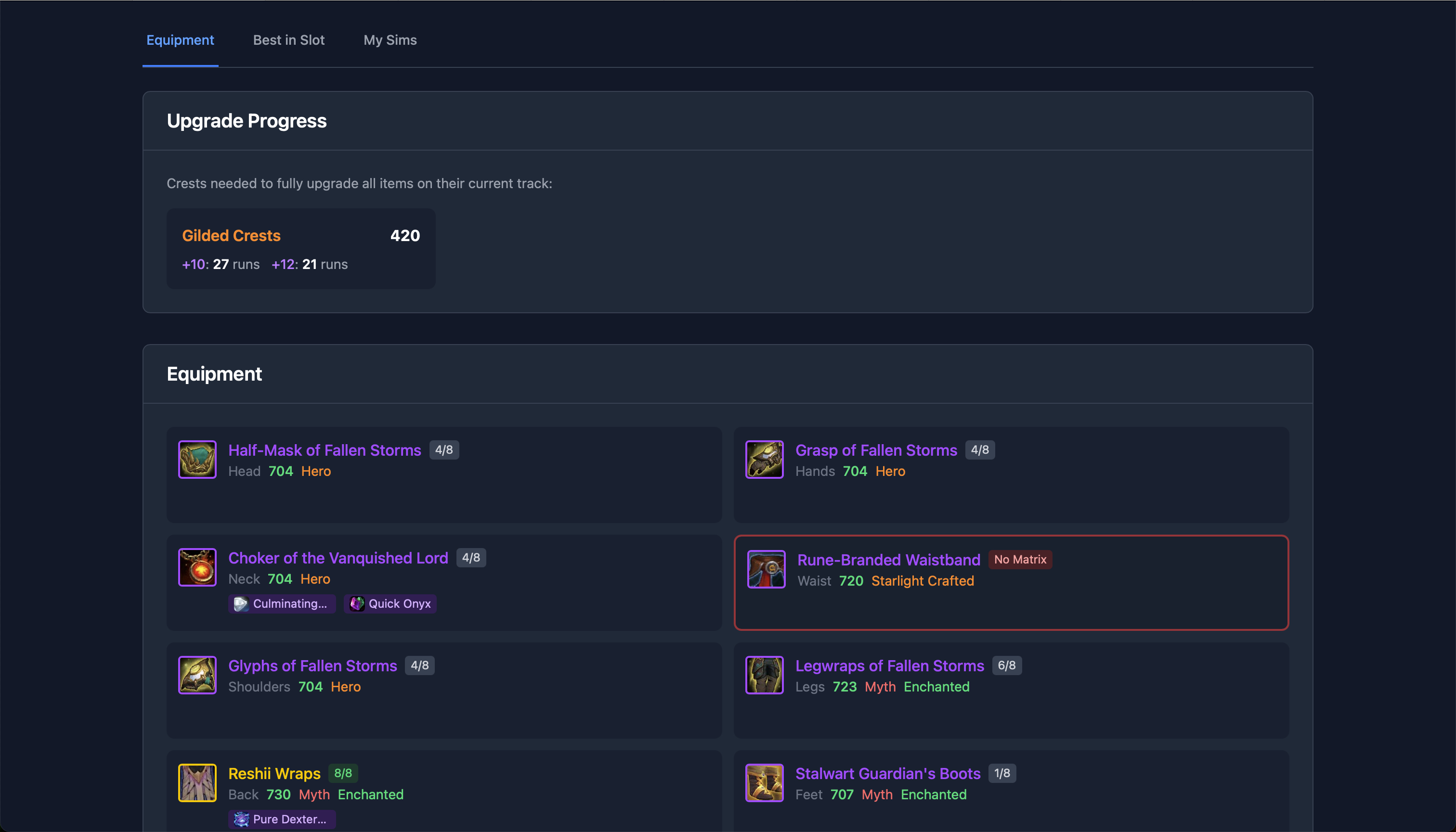Open the Stalwart Guardian's Boots link

click(x=887, y=773)
